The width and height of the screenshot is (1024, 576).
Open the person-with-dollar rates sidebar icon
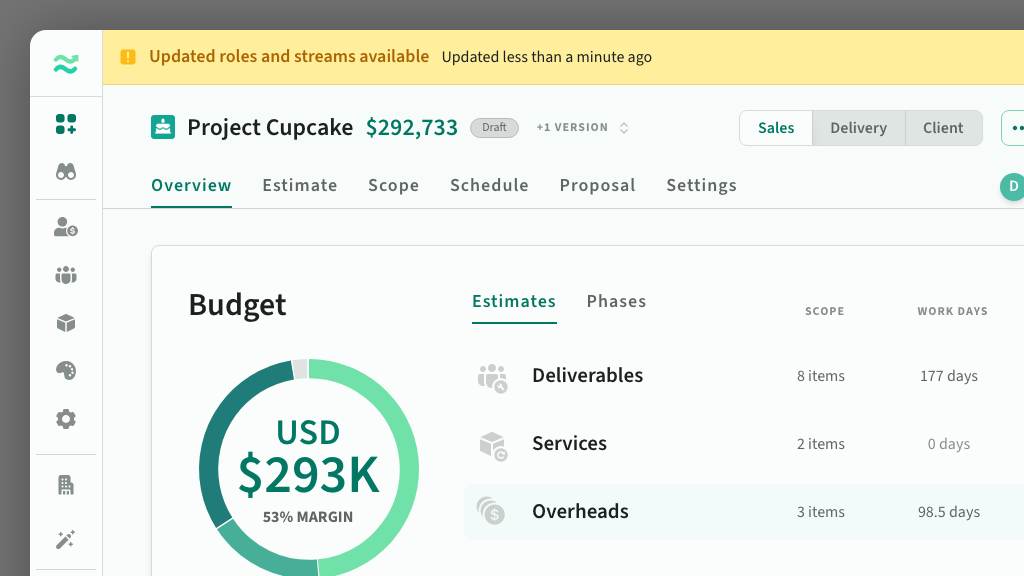click(x=66, y=228)
